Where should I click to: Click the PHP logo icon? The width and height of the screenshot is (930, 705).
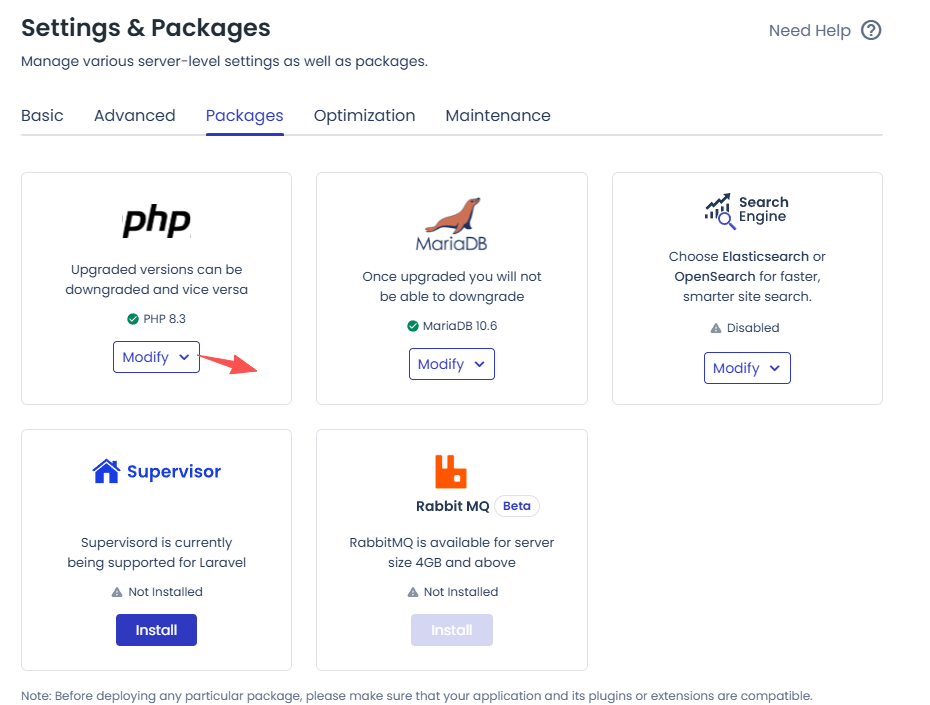[156, 221]
